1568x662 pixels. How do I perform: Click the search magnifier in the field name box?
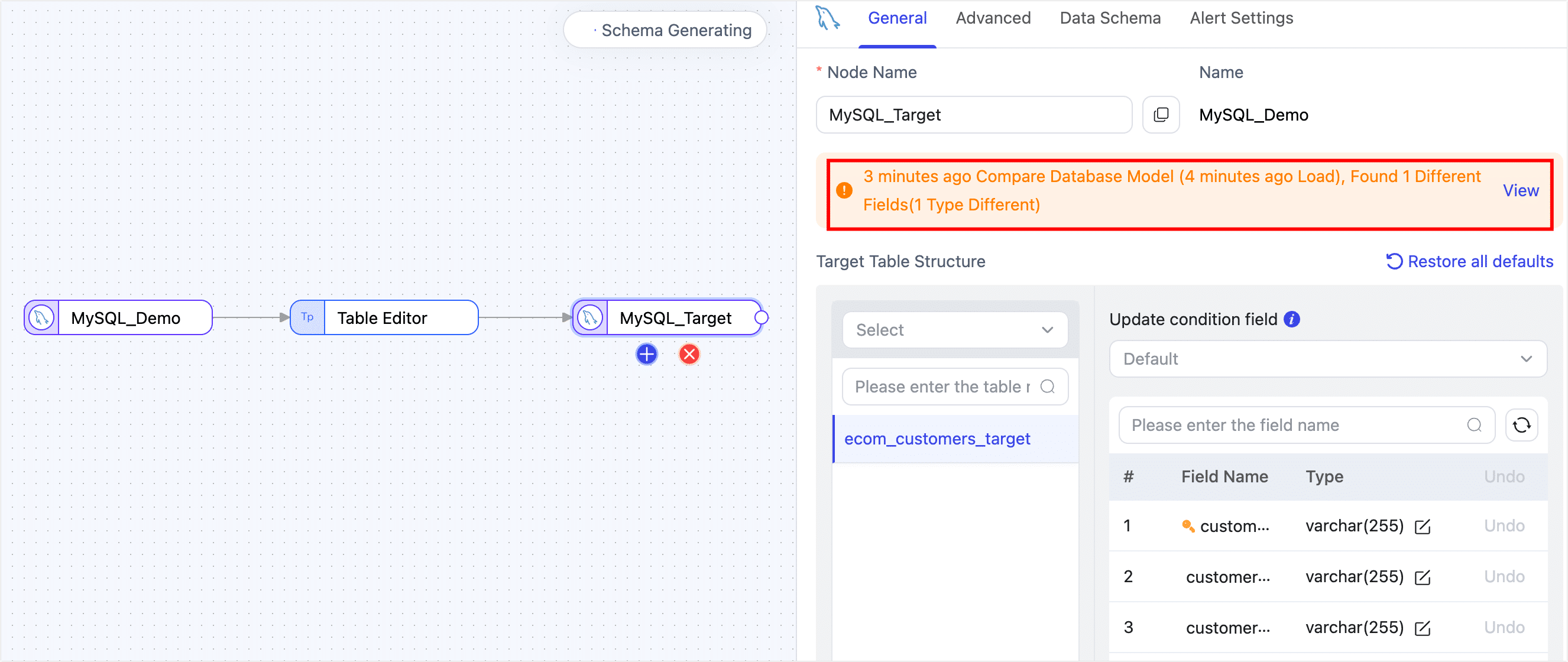pyautogui.click(x=1475, y=425)
